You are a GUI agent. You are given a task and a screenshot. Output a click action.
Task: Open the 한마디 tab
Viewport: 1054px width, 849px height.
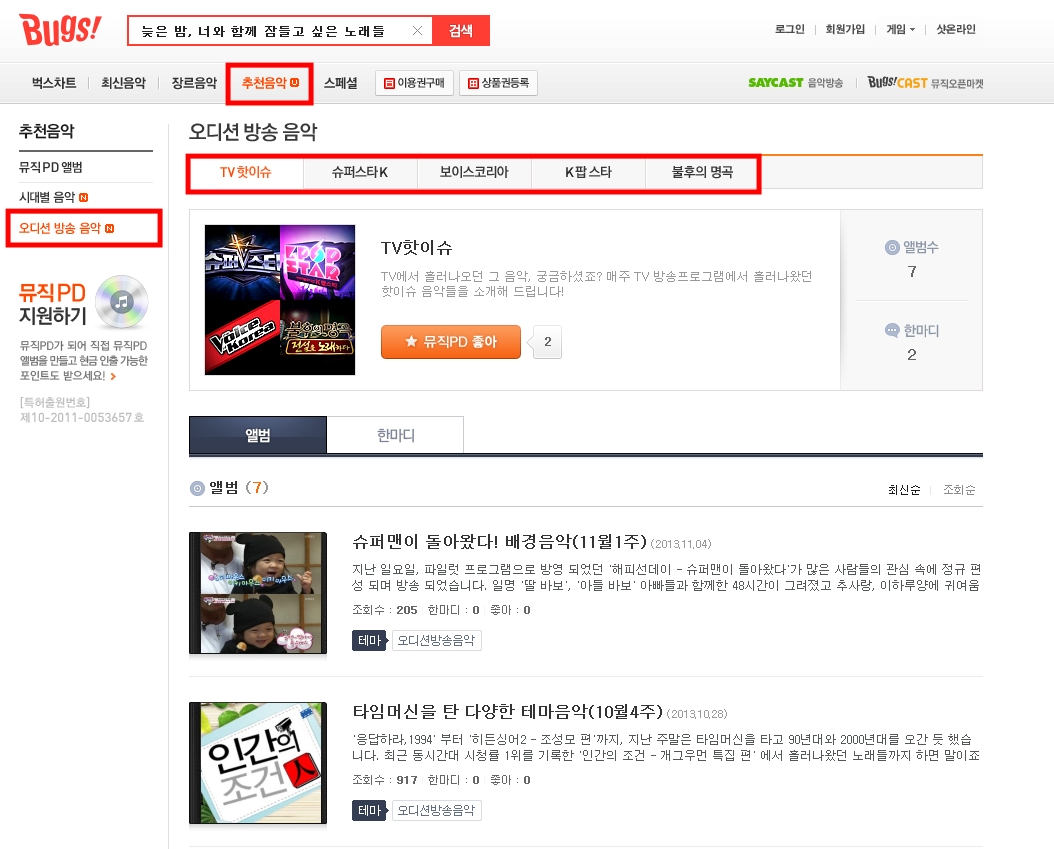pyautogui.click(x=395, y=435)
